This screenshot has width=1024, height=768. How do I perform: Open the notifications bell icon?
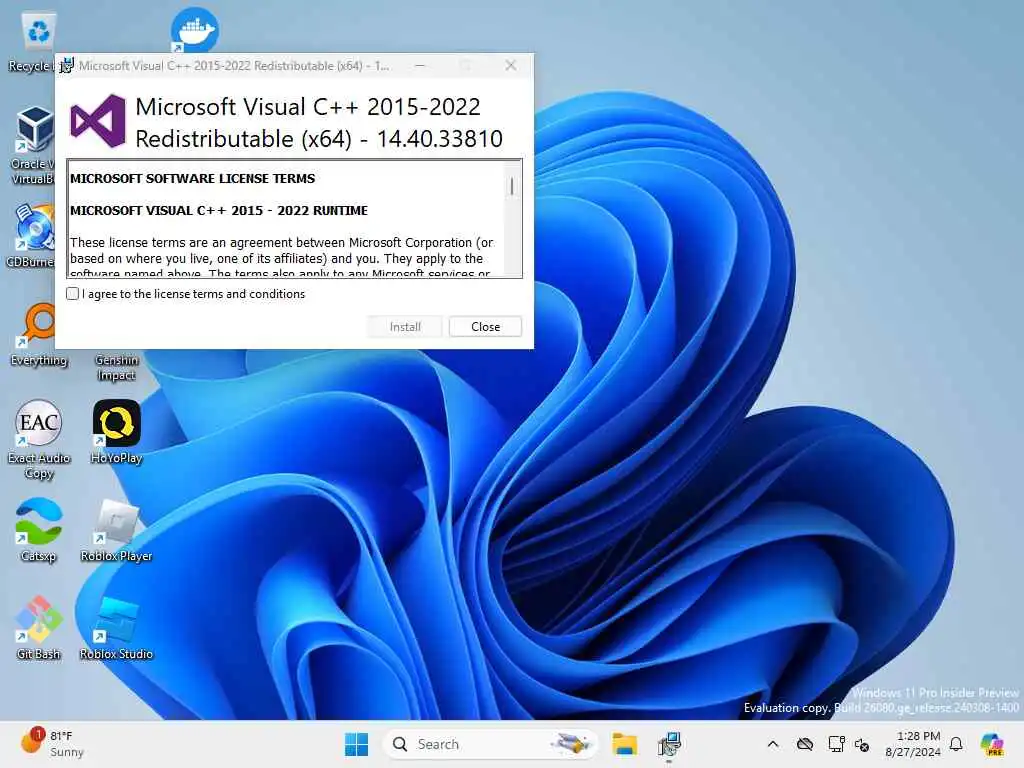pos(956,744)
